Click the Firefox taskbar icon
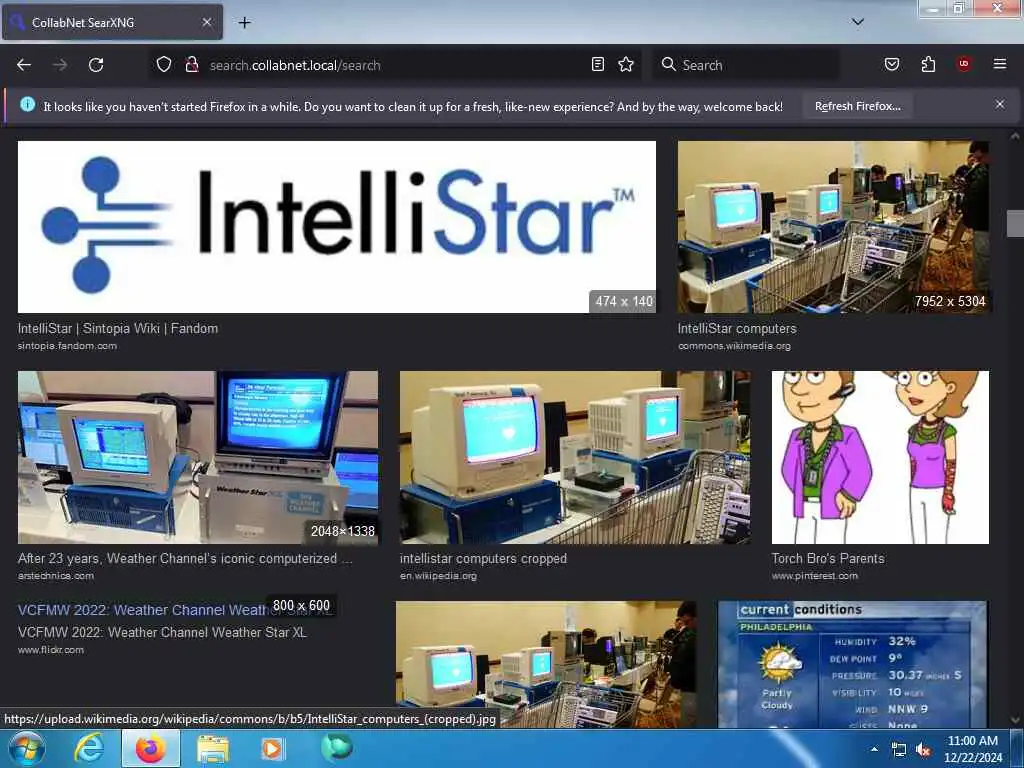 tap(150, 748)
